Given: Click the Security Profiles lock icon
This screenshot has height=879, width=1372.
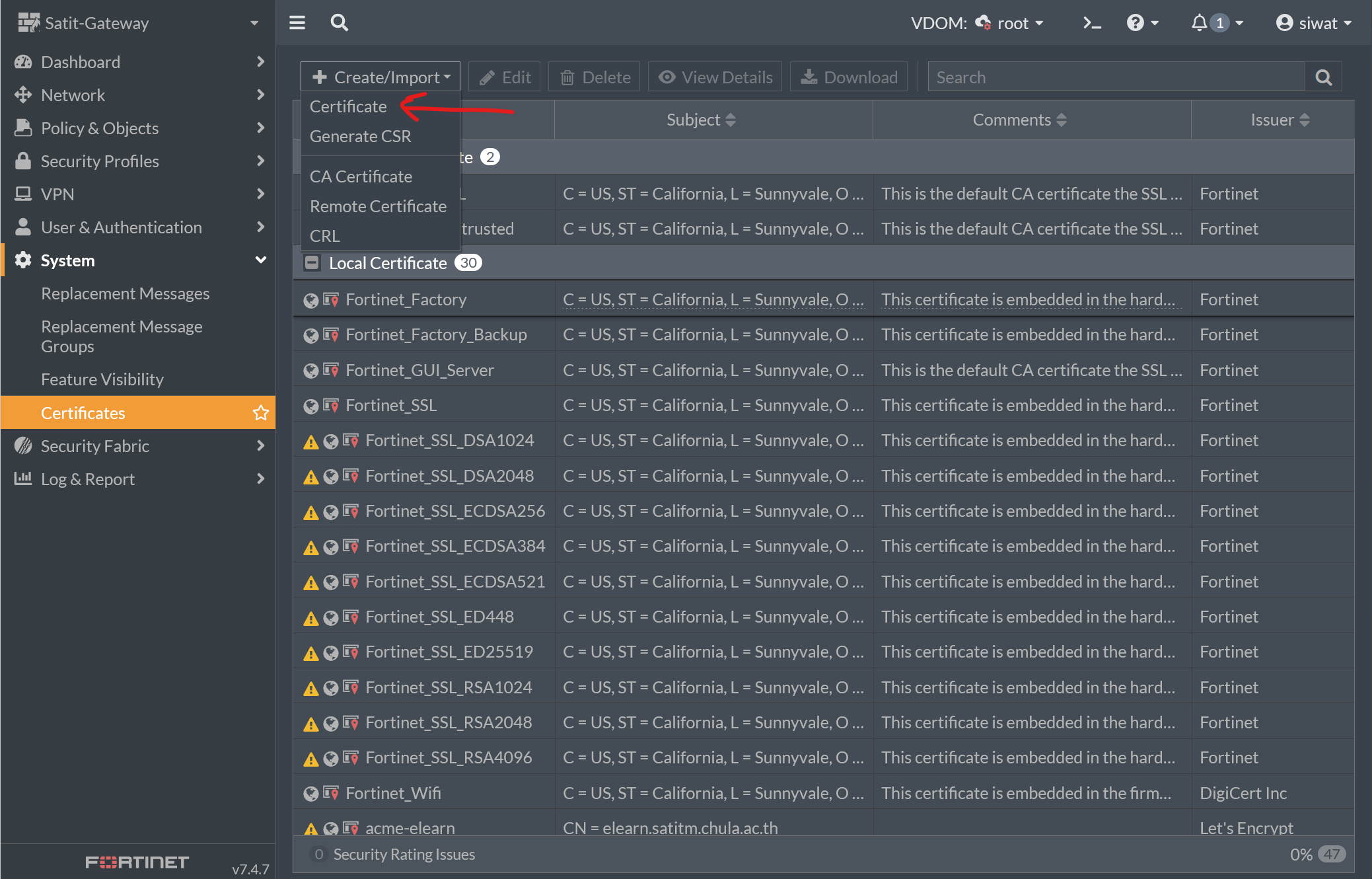Looking at the screenshot, I should [x=23, y=161].
